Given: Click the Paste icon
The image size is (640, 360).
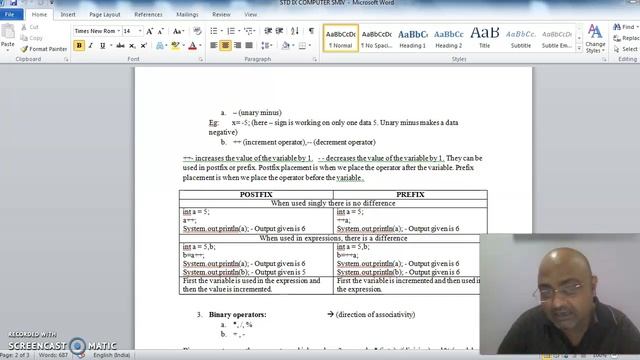Looking at the screenshot, I should [8, 31].
